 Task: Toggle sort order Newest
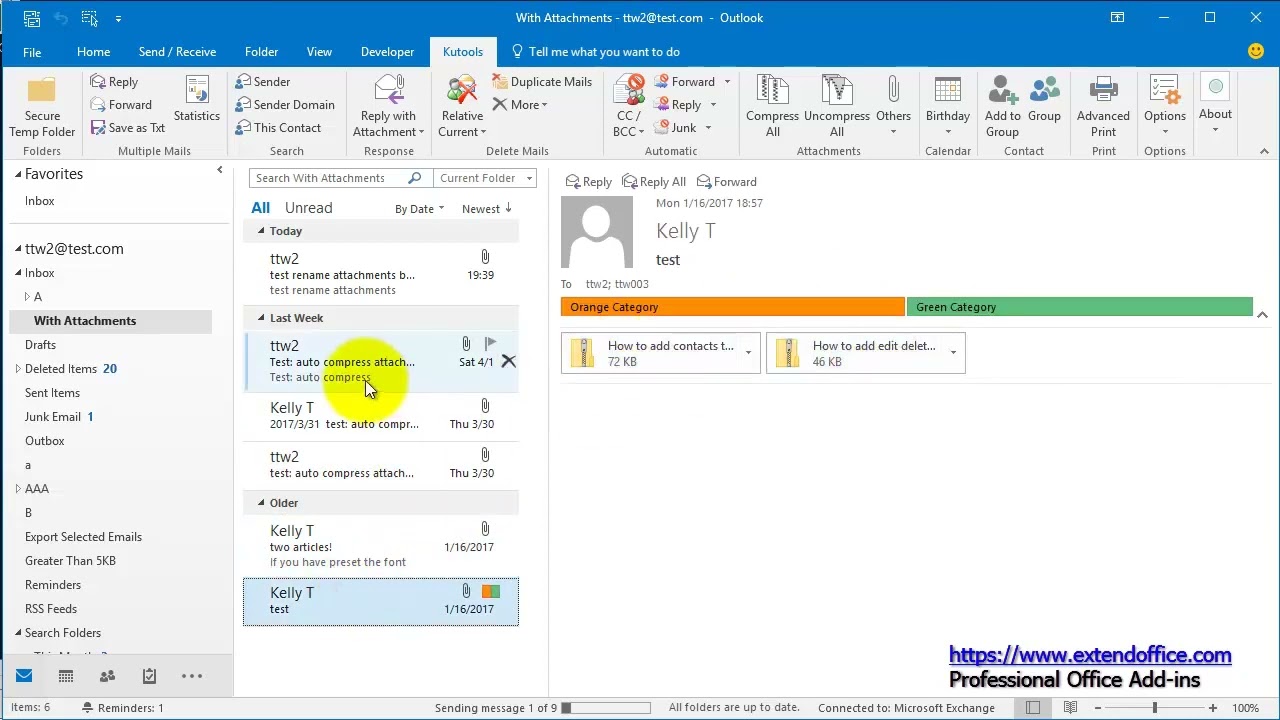click(x=487, y=209)
